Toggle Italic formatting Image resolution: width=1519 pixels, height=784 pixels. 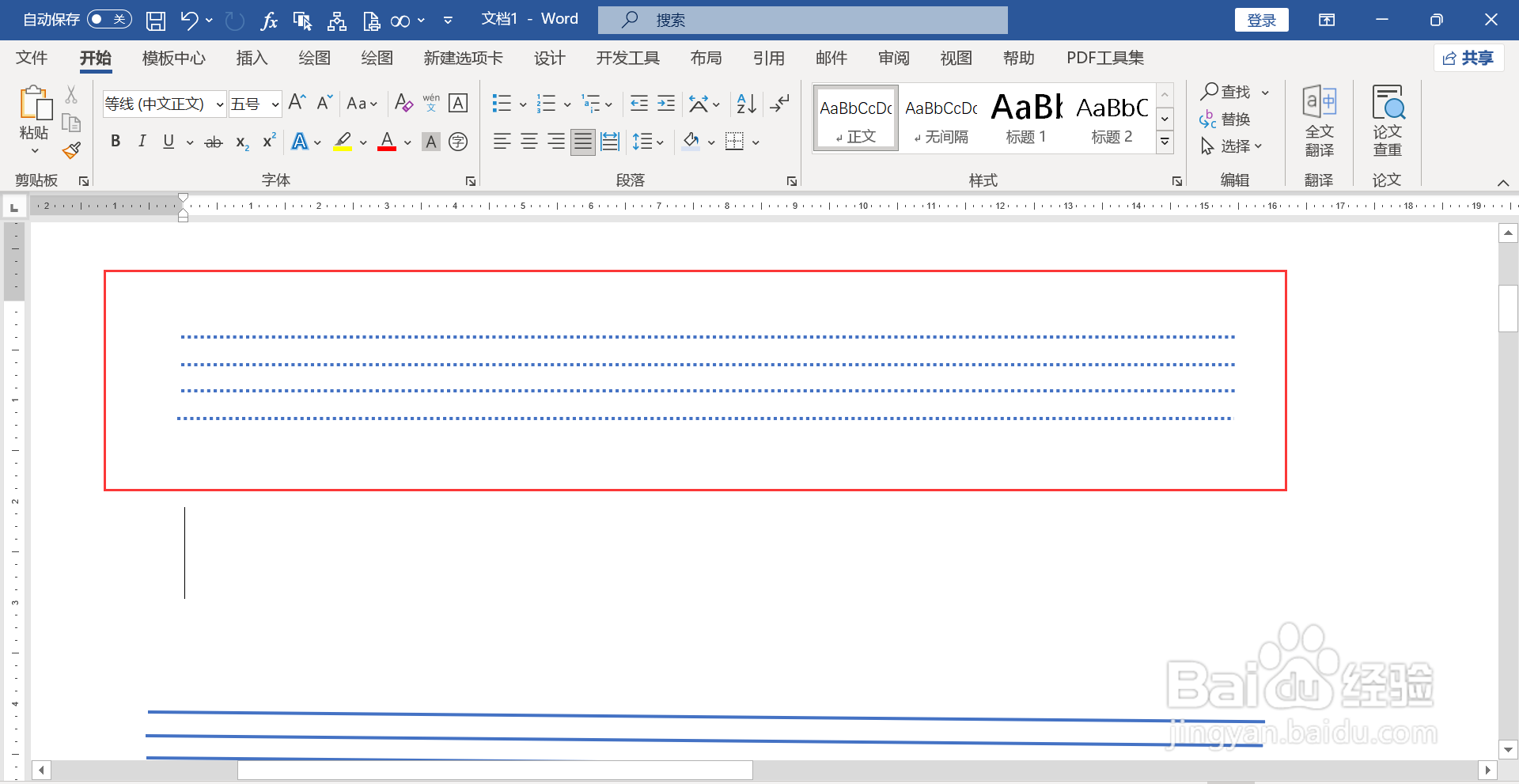pyautogui.click(x=142, y=141)
